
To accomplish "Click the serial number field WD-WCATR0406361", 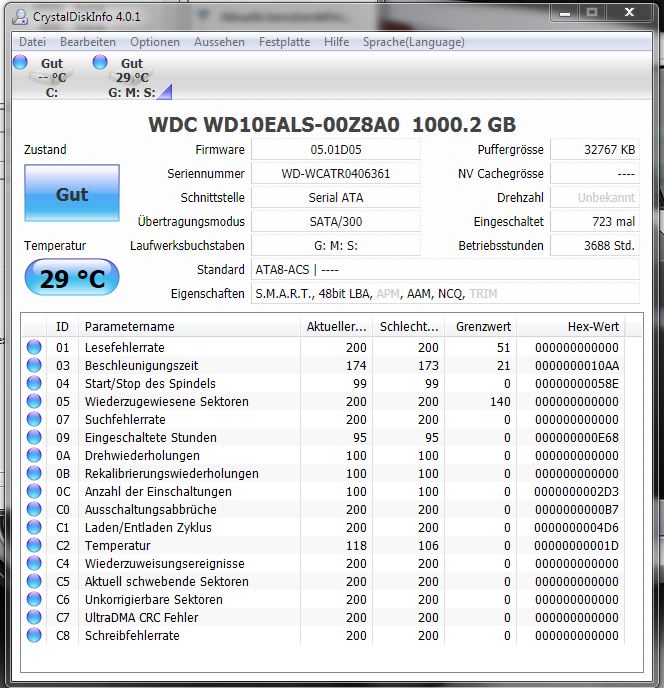I will click(x=336, y=174).
